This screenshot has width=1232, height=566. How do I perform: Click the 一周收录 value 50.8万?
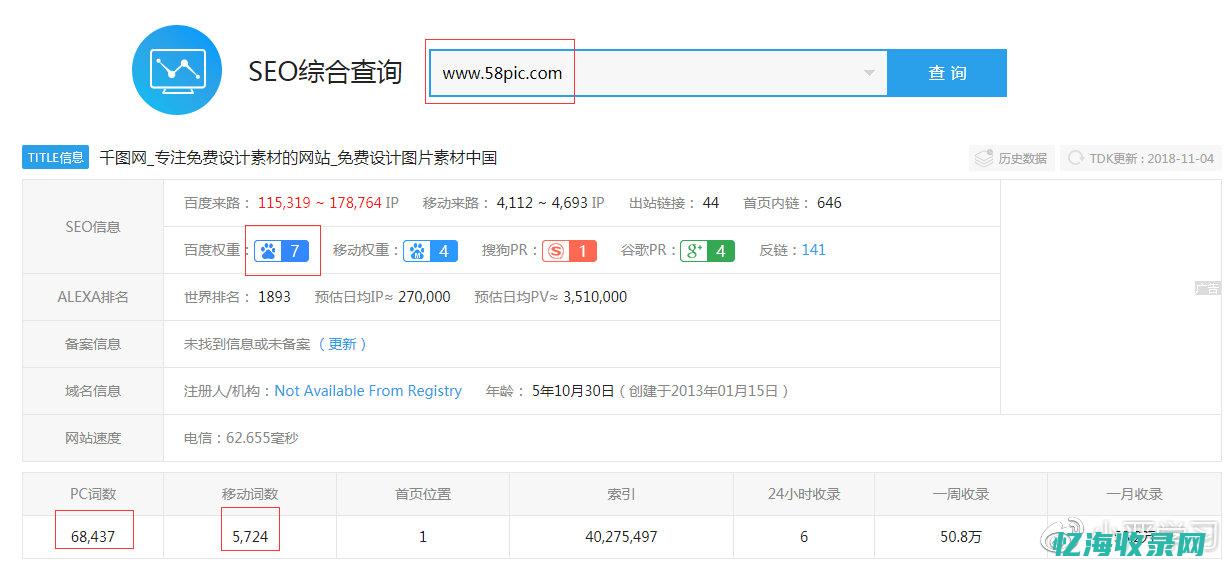(961, 537)
